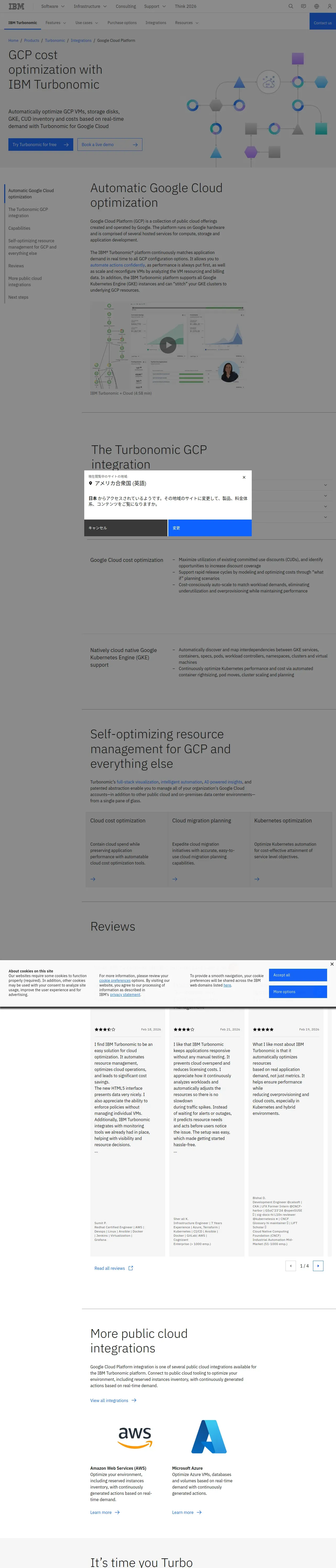
Task: Click arrow in Kubernetes optimization card
Action: coord(257,879)
